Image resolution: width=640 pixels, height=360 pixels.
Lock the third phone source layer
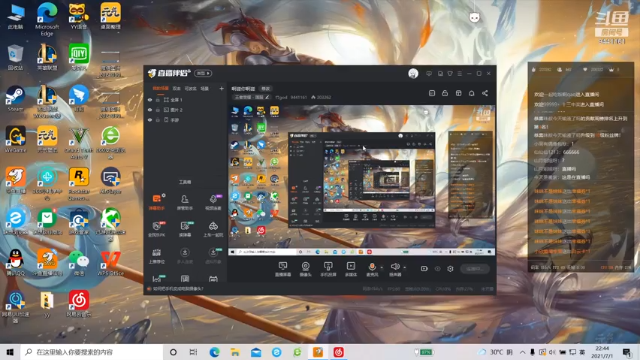(x=158, y=120)
